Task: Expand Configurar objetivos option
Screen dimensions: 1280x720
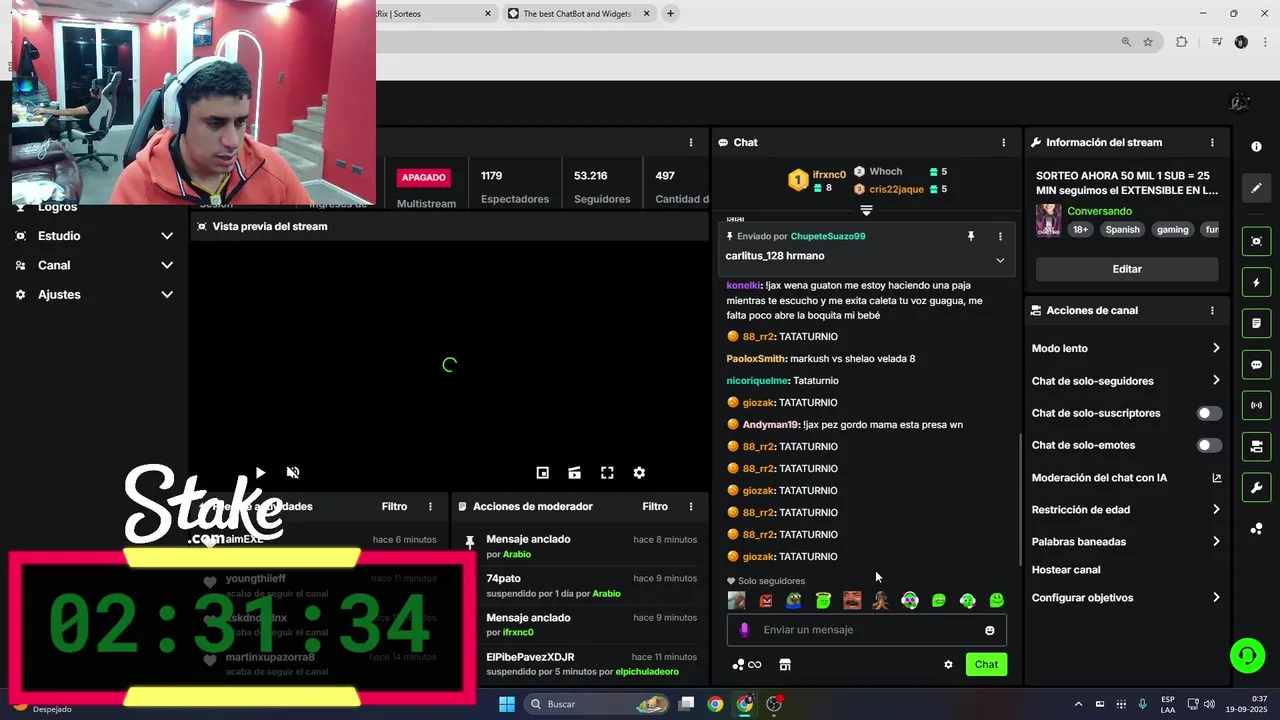Action: tap(1216, 597)
